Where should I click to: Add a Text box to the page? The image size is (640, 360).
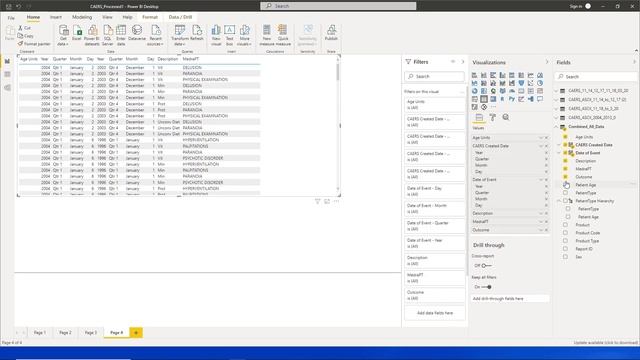click(x=229, y=36)
